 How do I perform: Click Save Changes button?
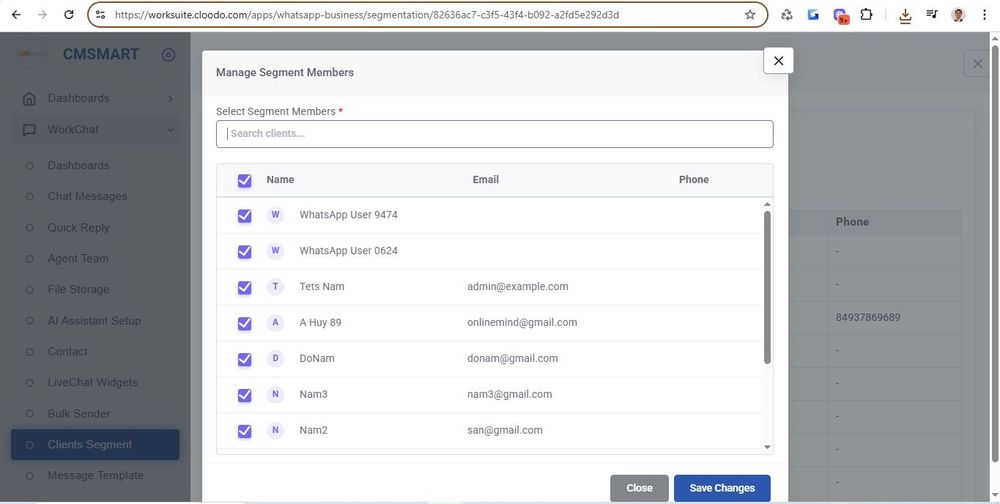[721, 488]
